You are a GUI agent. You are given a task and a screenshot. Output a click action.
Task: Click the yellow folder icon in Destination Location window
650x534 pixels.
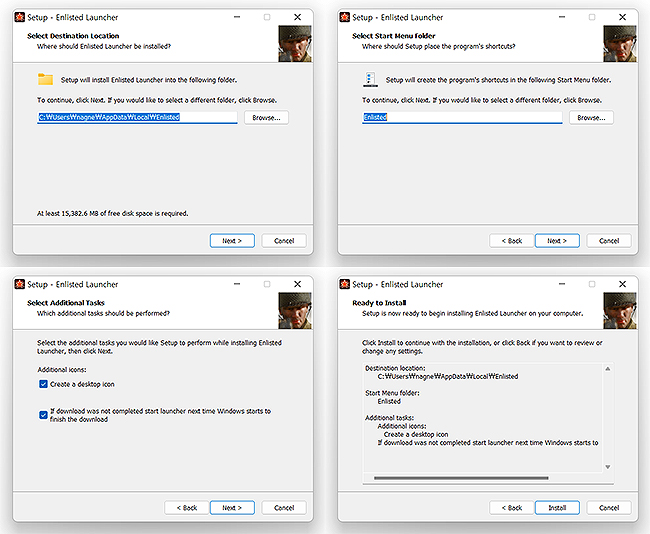46,79
